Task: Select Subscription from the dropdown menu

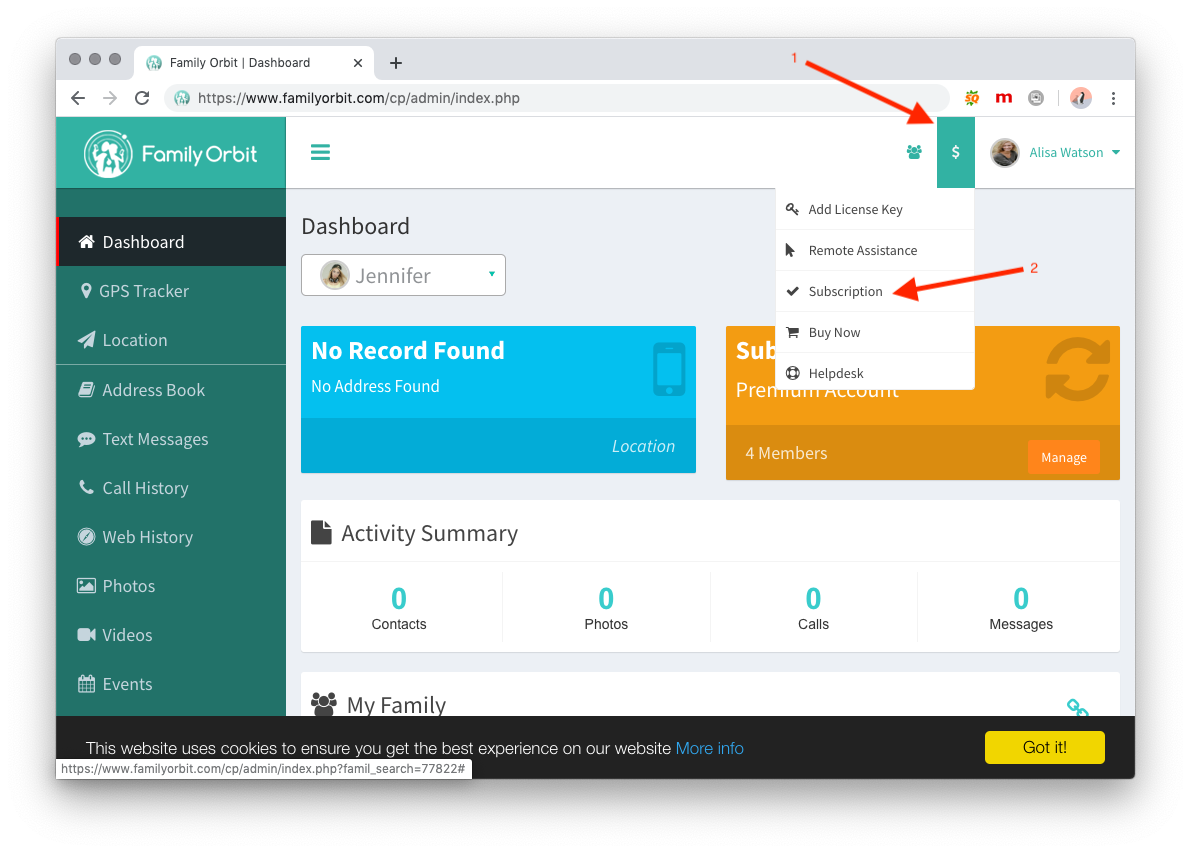Action: click(x=845, y=292)
